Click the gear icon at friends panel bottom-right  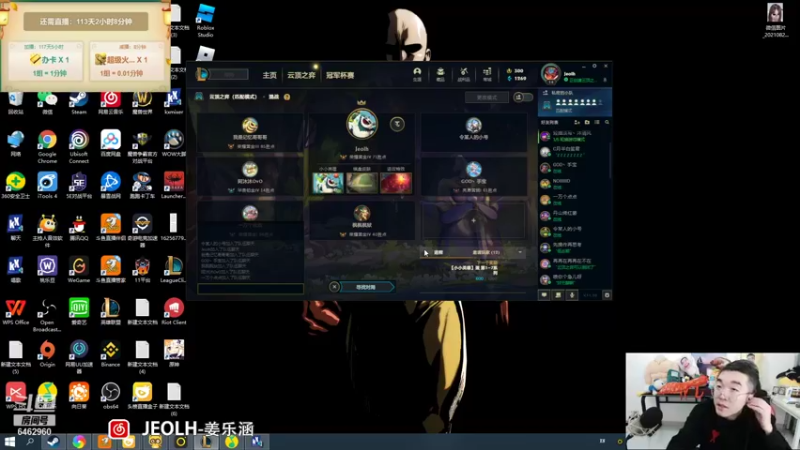607,295
